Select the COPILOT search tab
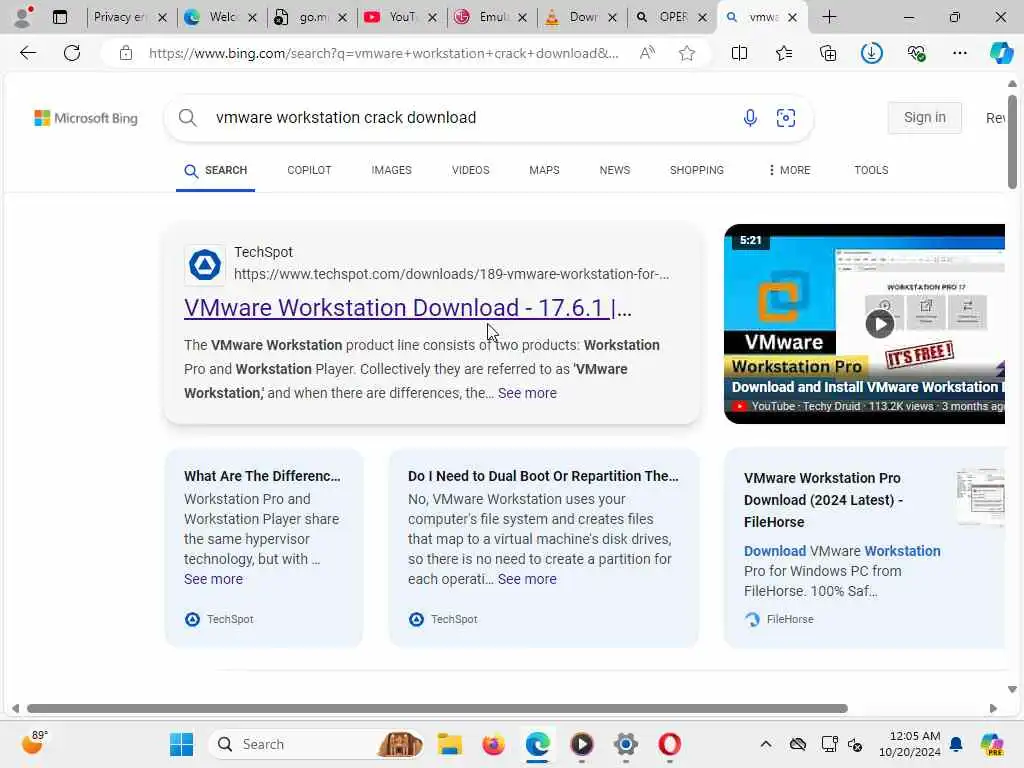 click(x=310, y=170)
